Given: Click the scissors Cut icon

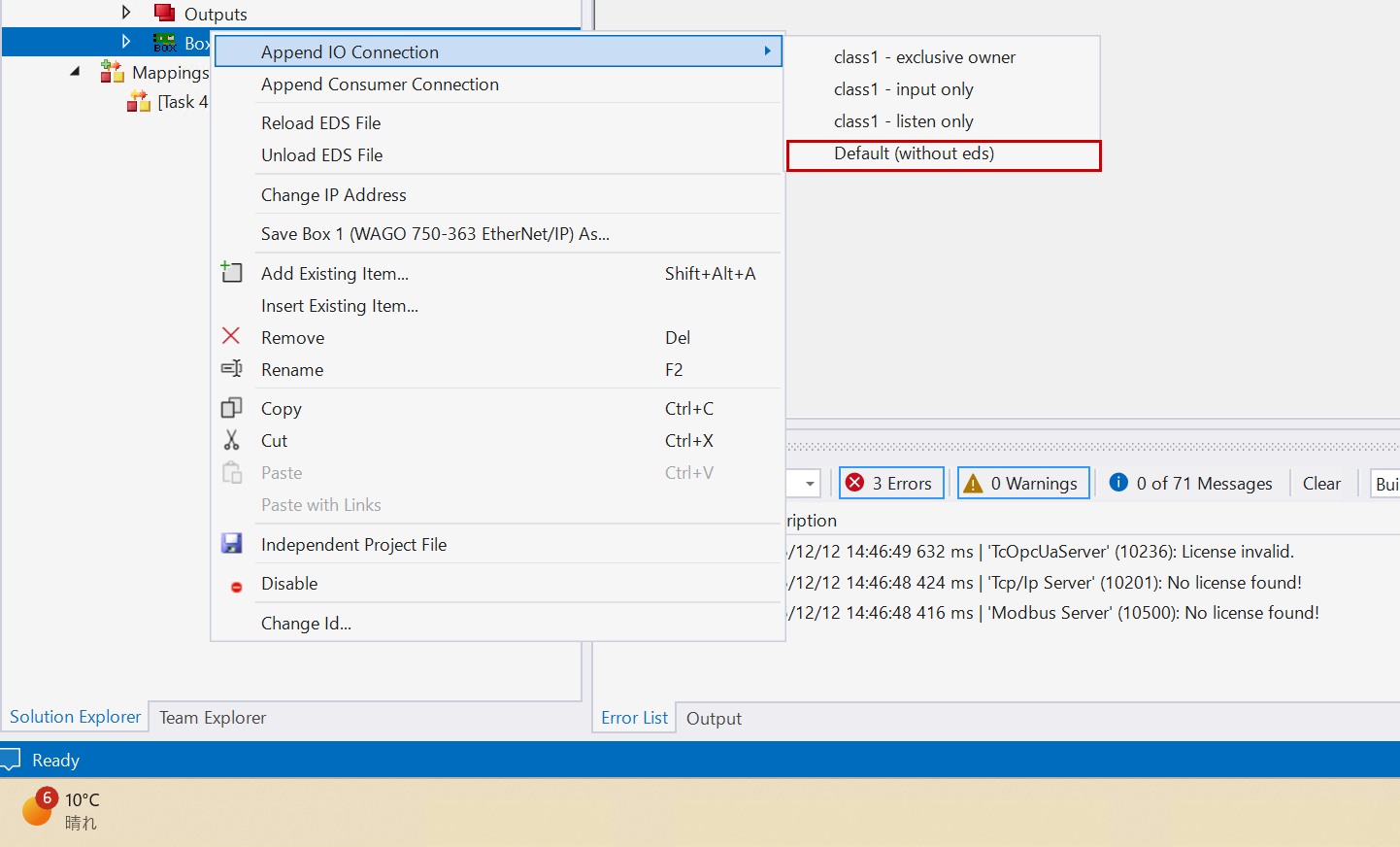Looking at the screenshot, I should (x=231, y=440).
